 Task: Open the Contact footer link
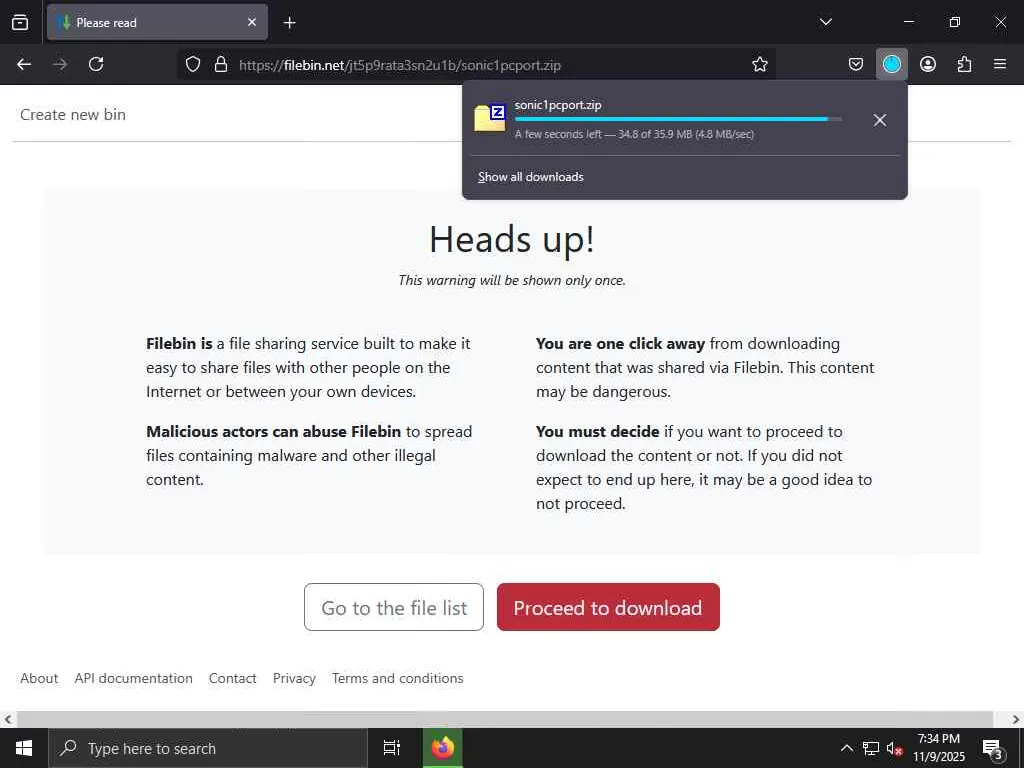tap(232, 678)
